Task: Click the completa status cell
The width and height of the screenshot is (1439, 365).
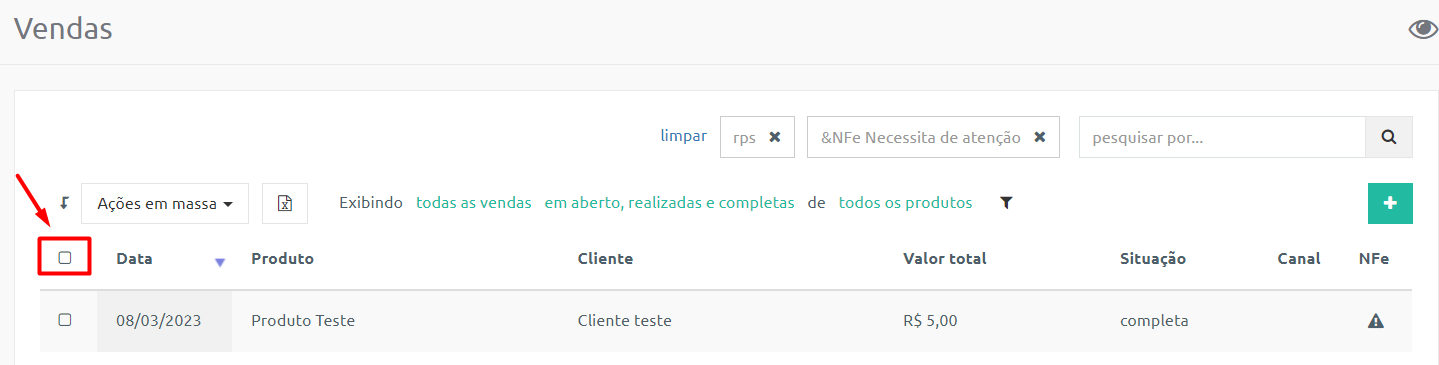Action: pos(1154,321)
